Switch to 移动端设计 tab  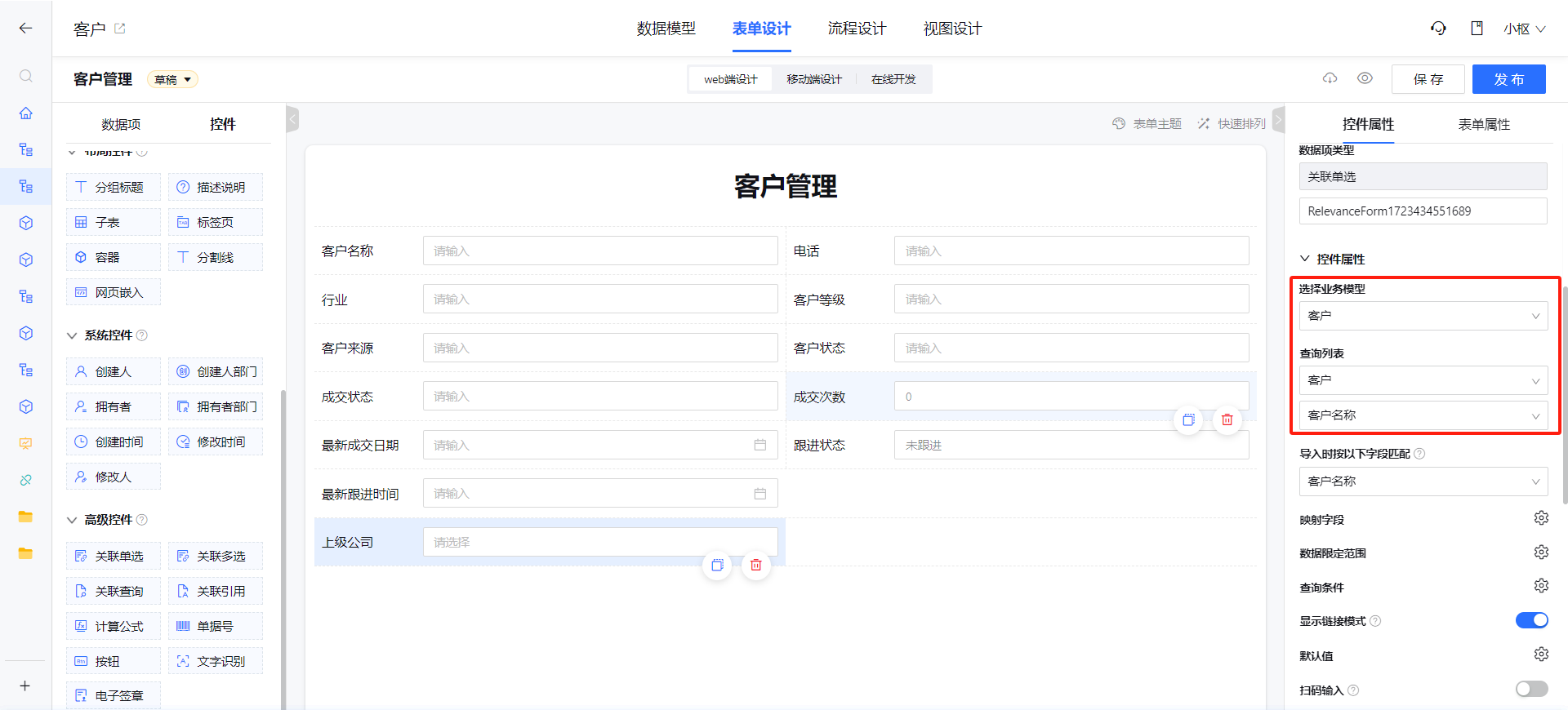[x=813, y=79]
